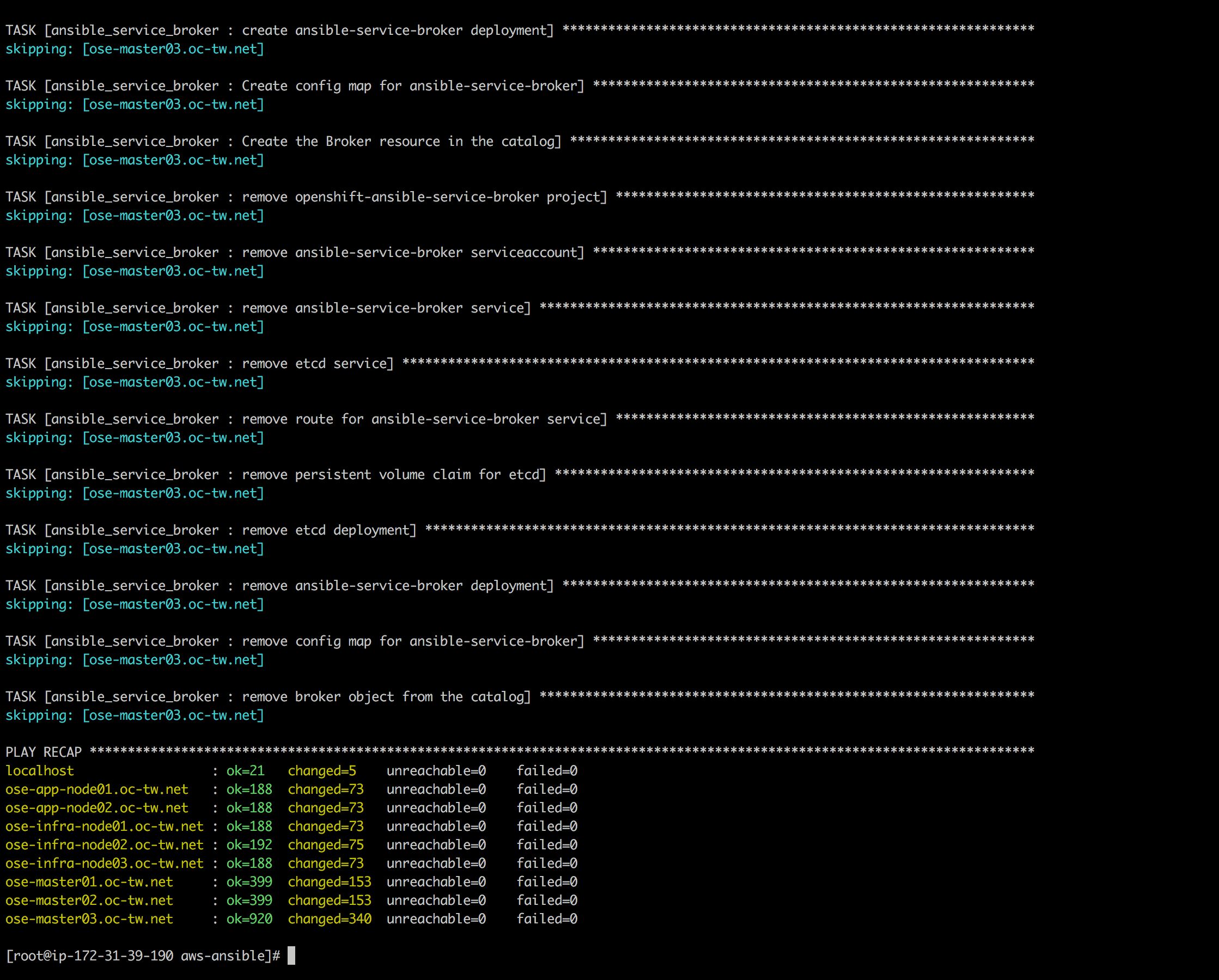Click unreachable=0 in the ose-master02 row

coord(436,901)
